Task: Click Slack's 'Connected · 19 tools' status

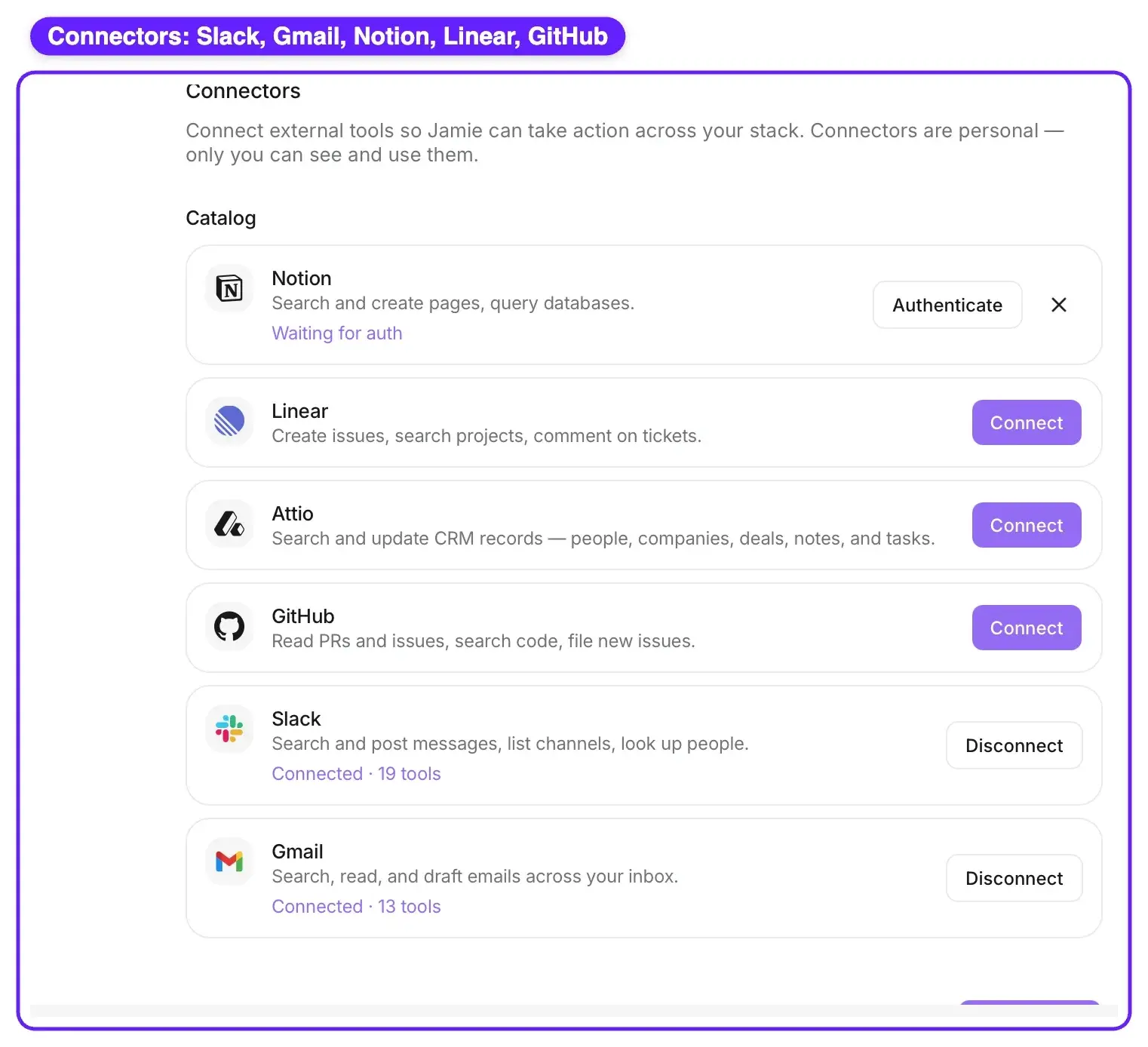Action: (356, 774)
